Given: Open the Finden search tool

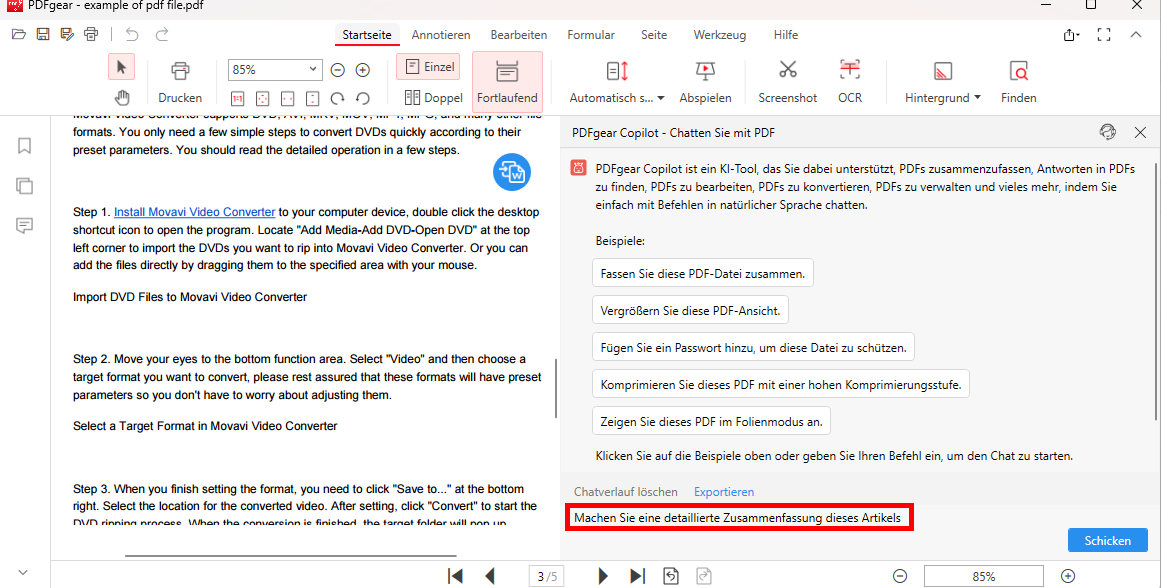Looking at the screenshot, I should [x=1019, y=81].
